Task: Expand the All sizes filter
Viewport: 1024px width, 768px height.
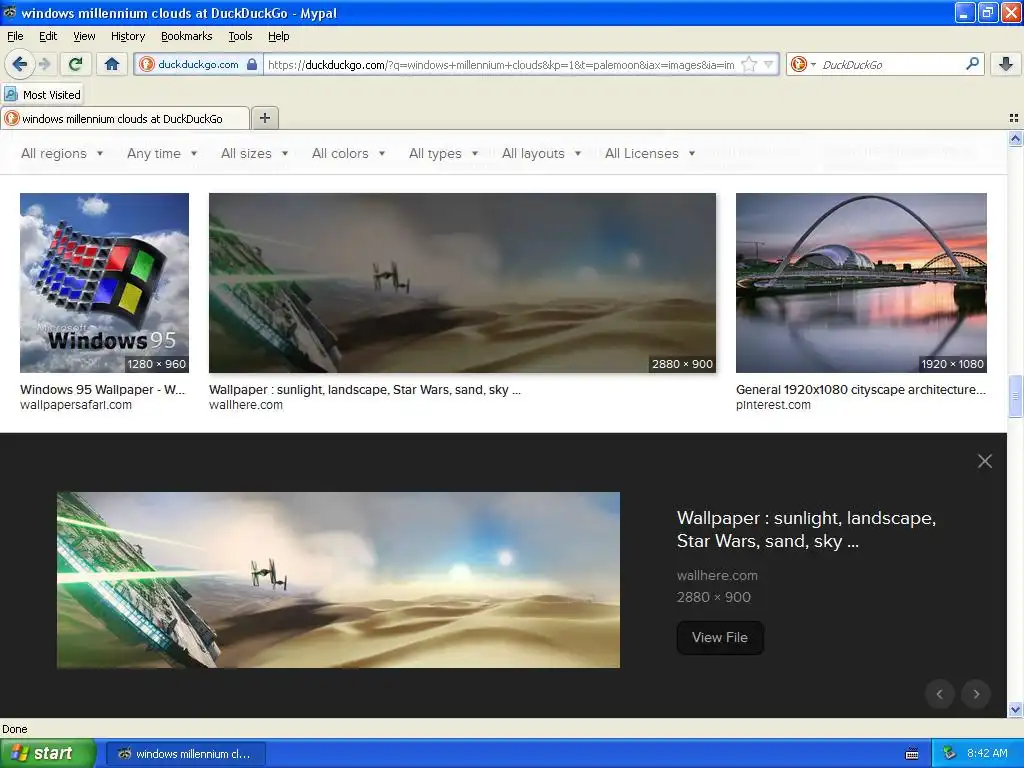Action: 254,153
